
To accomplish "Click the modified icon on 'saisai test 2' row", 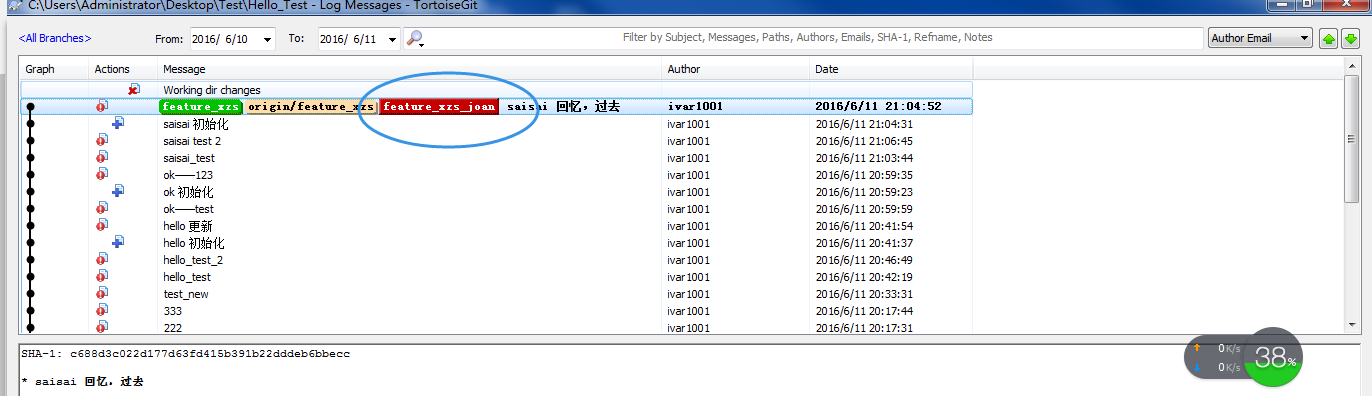I will [x=101, y=140].
